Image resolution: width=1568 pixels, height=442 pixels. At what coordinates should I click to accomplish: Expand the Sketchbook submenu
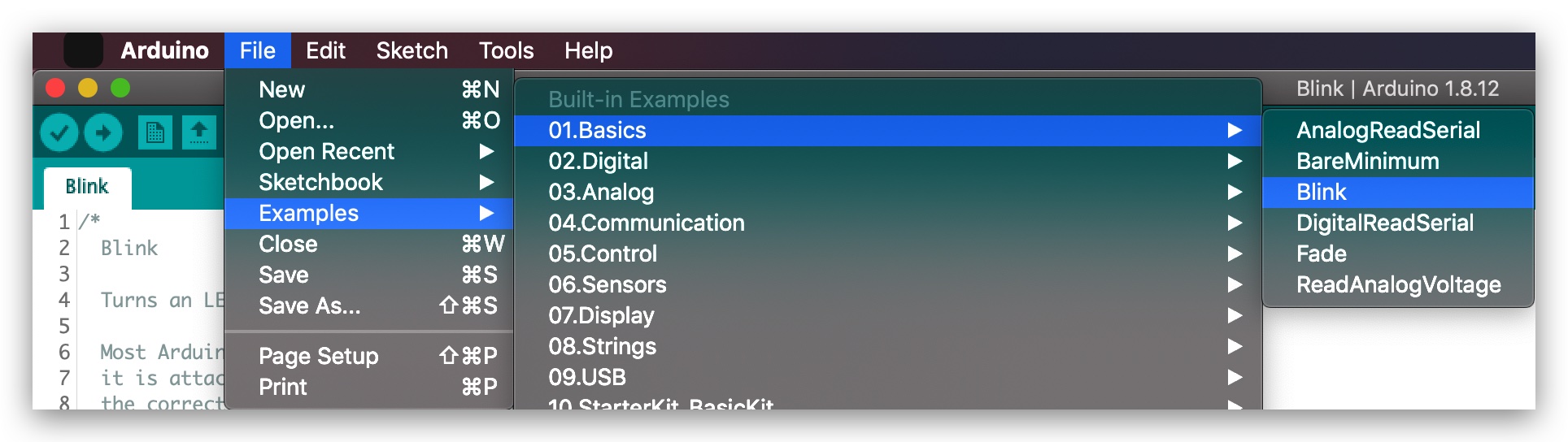click(369, 183)
